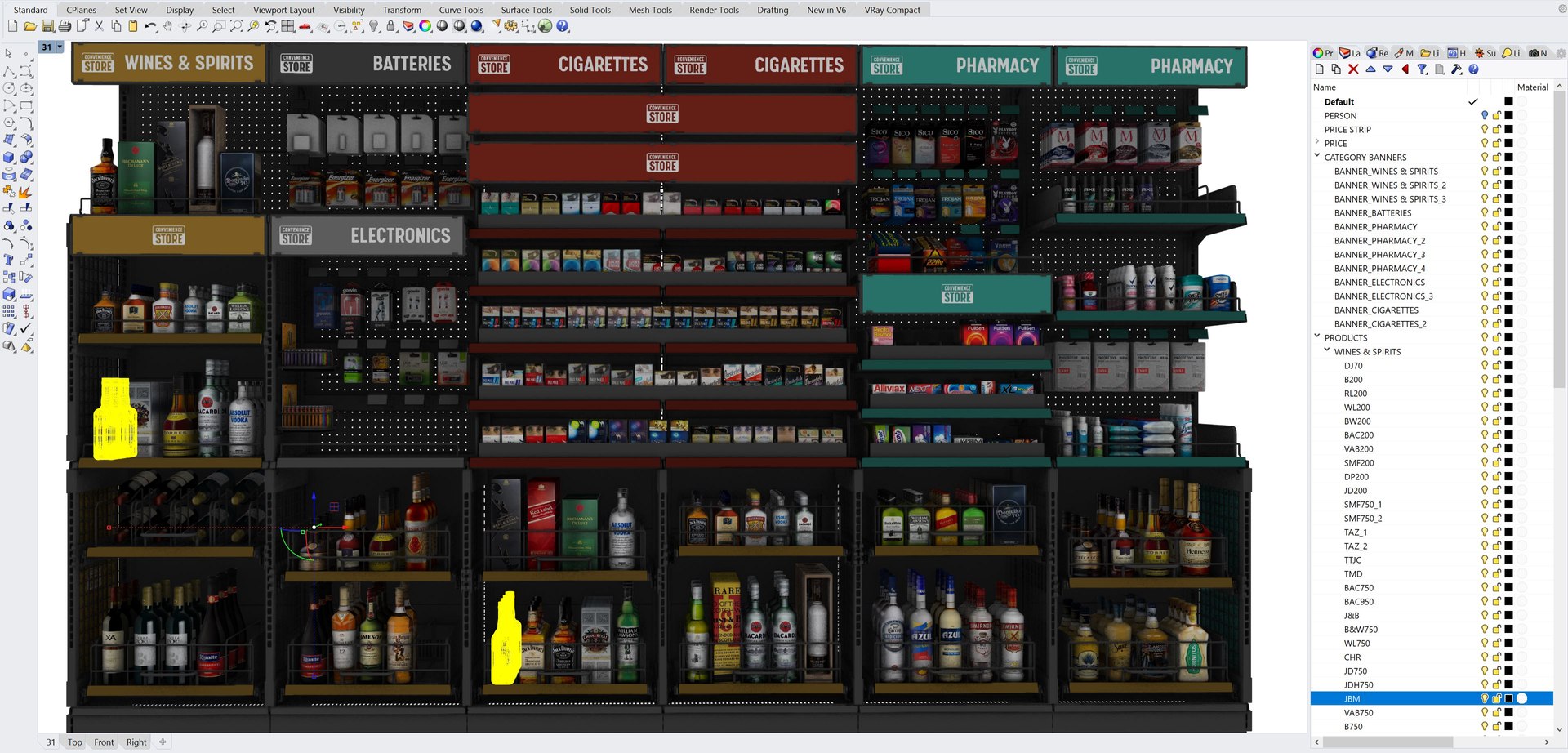
Task: Toggle visibility of BANNER_CIGARETTES layer
Action: point(1485,310)
